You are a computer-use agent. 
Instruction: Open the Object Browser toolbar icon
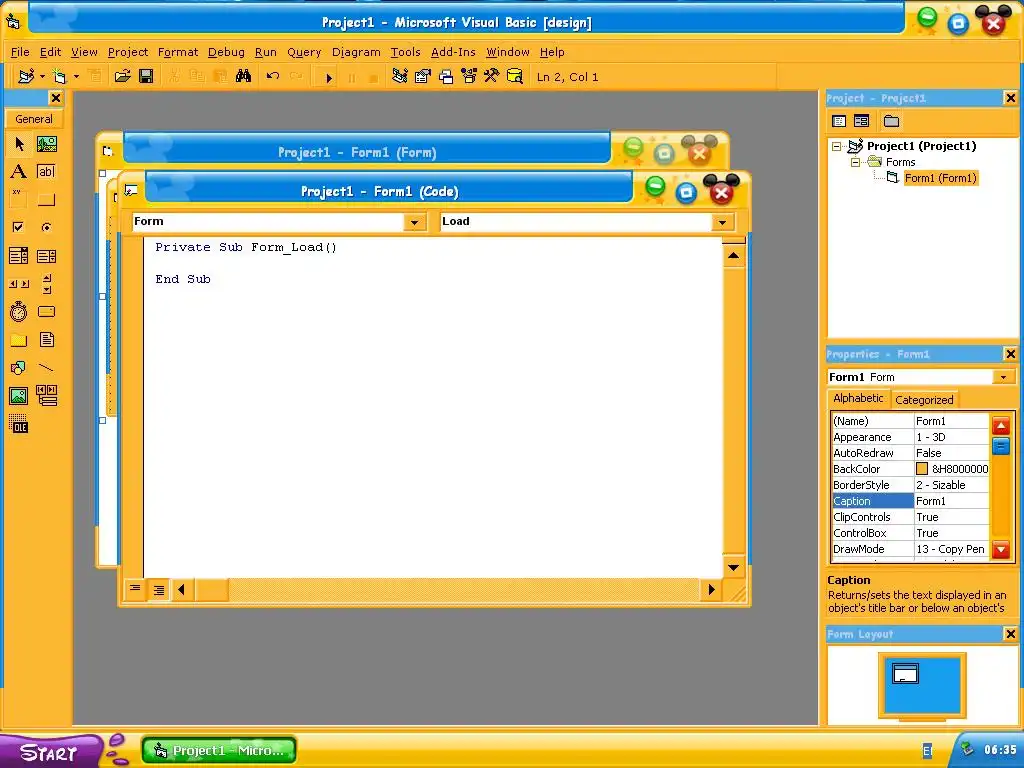click(x=469, y=76)
